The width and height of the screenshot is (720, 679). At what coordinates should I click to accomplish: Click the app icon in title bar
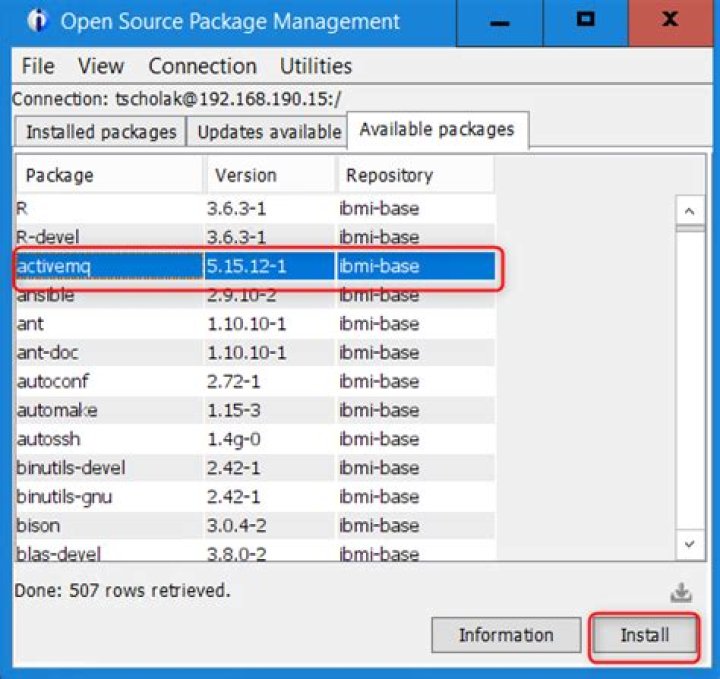coord(37,21)
